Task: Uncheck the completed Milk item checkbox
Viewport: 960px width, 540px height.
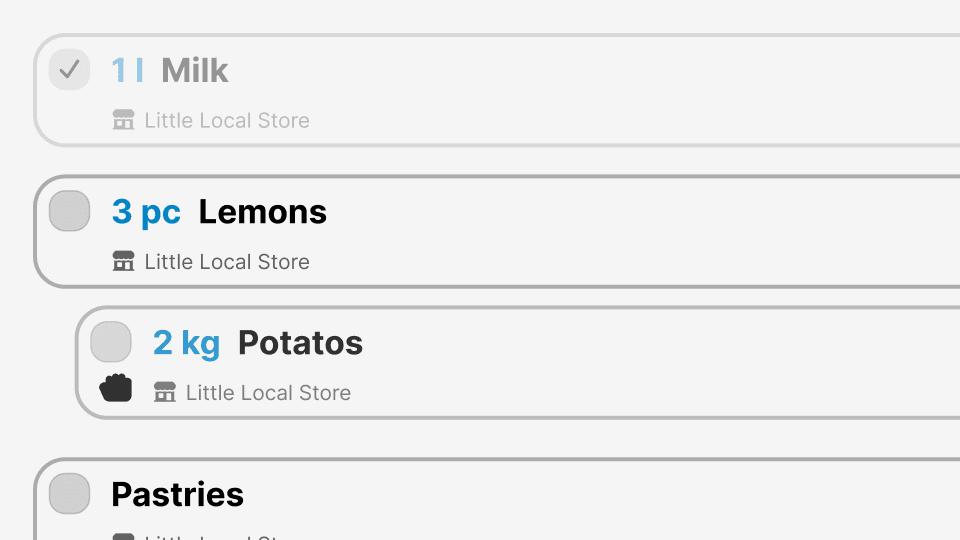Action: tap(69, 70)
